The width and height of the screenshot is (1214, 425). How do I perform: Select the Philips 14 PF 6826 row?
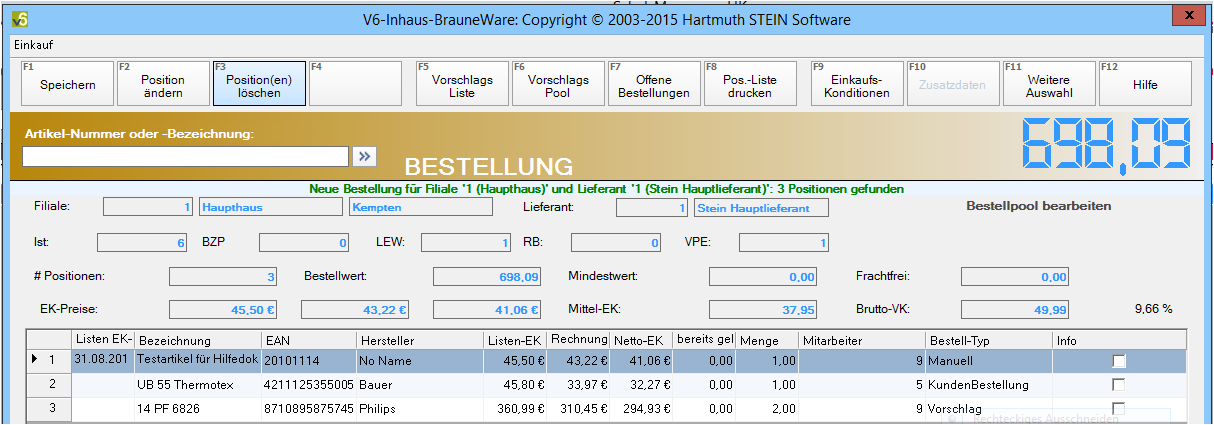[x=195, y=409]
